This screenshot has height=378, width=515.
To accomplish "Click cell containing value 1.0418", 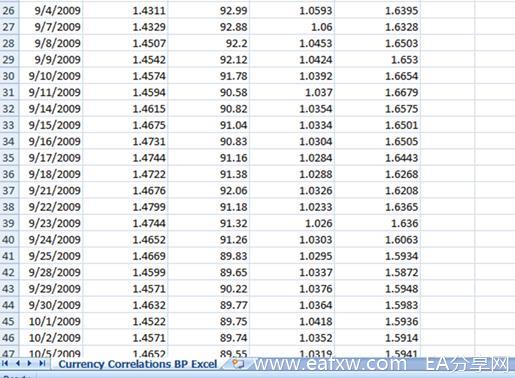I will tap(292, 321).
